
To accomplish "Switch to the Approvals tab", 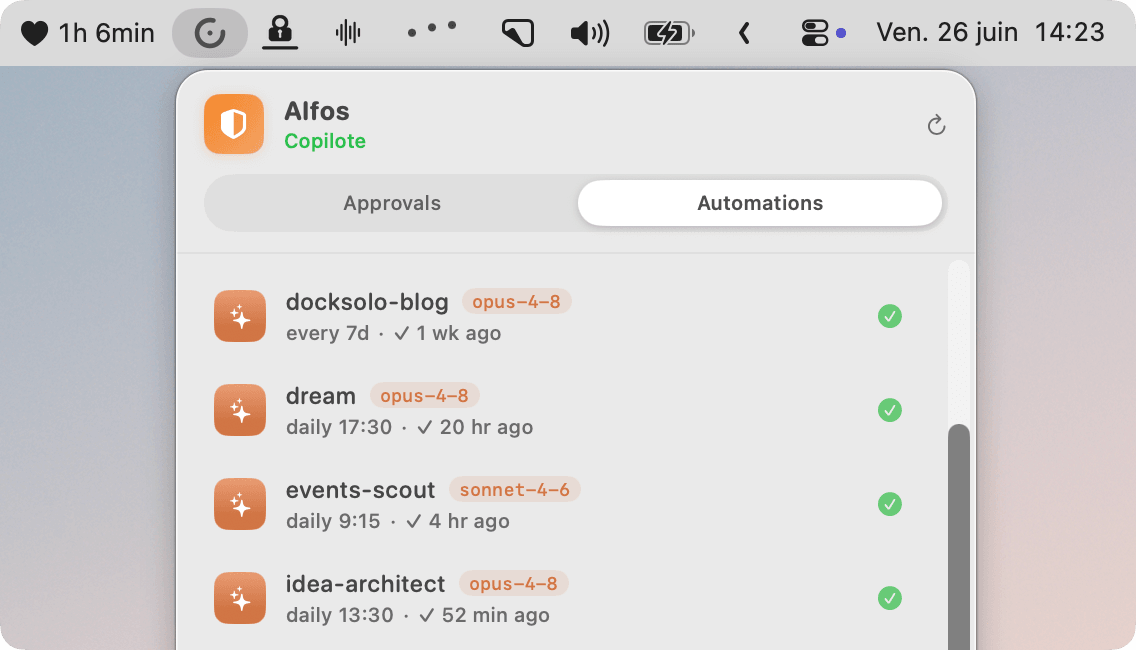I will [392, 203].
